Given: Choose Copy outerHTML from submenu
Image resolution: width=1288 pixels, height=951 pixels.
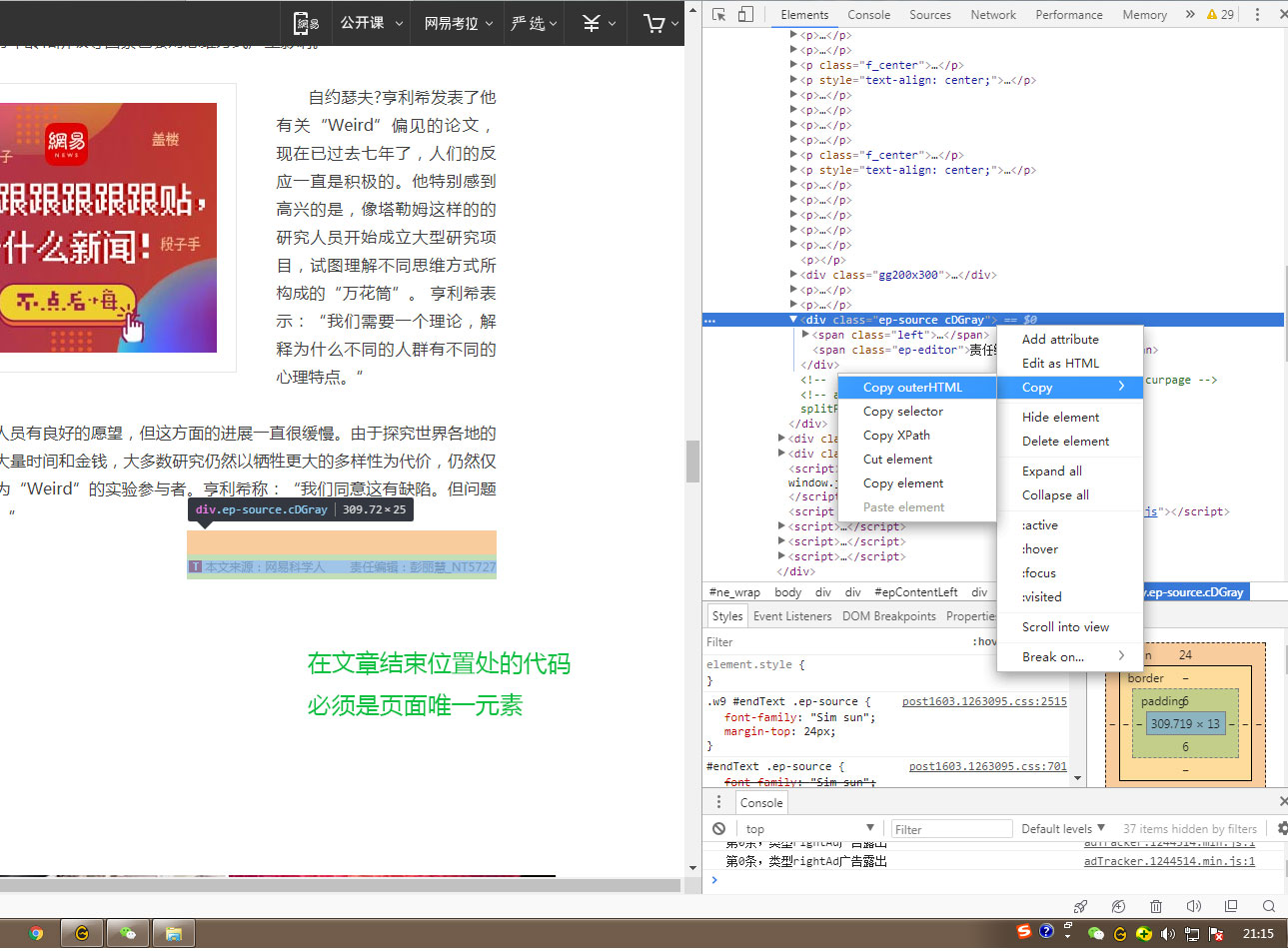Looking at the screenshot, I should point(912,387).
